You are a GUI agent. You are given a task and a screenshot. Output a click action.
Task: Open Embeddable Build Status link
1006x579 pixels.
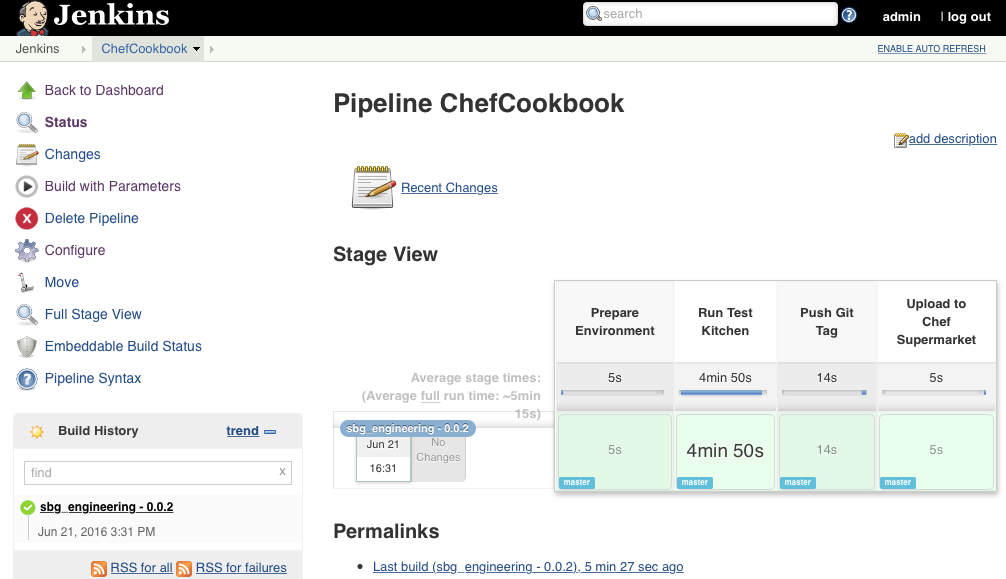click(x=123, y=347)
